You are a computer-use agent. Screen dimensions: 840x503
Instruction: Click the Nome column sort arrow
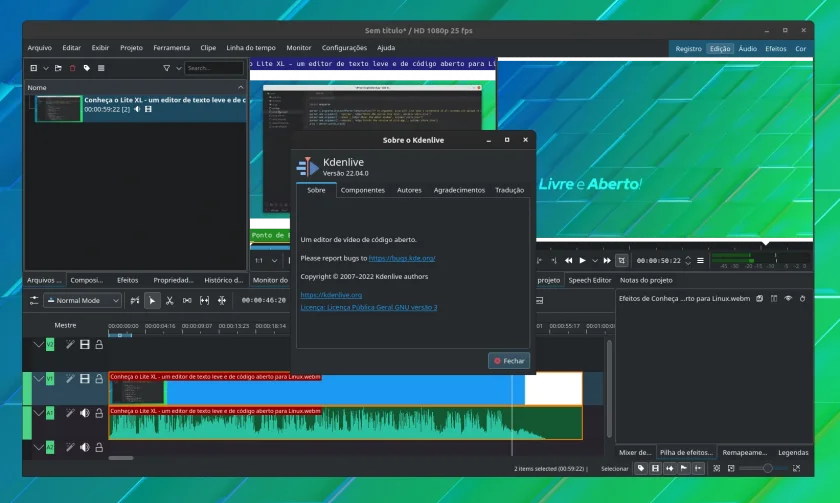[241, 87]
